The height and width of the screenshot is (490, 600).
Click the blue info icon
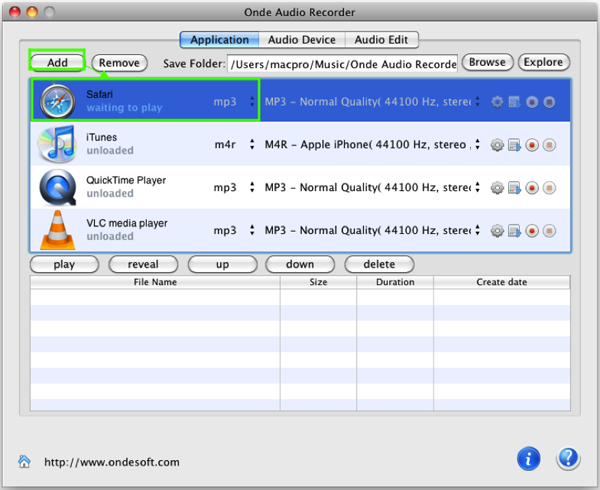(528, 459)
